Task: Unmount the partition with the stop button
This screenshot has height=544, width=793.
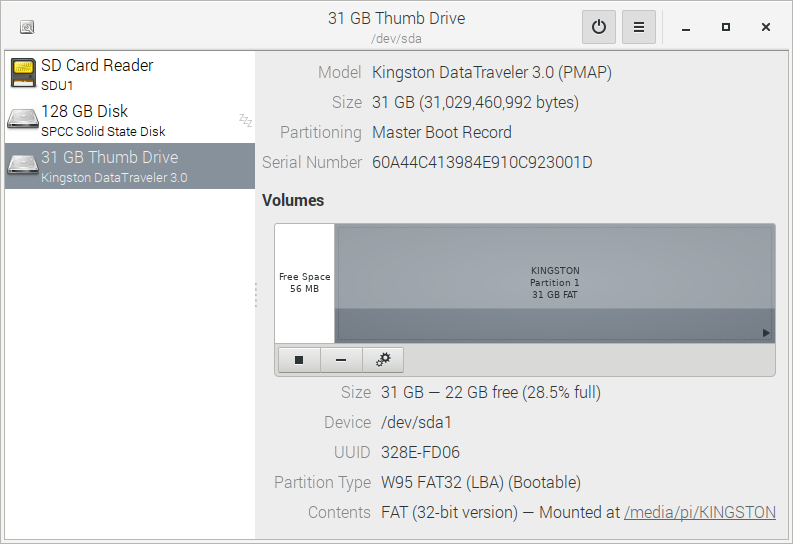Action: (299, 360)
